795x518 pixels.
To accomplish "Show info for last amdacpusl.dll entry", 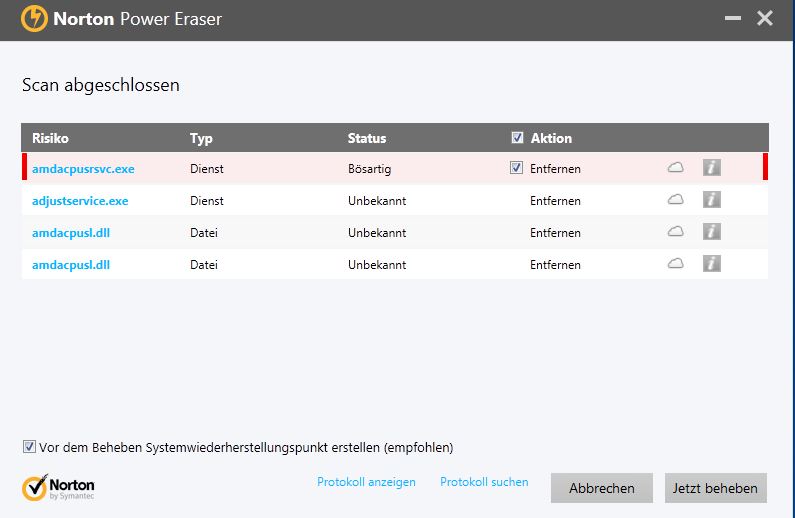I will pyautogui.click(x=711, y=264).
